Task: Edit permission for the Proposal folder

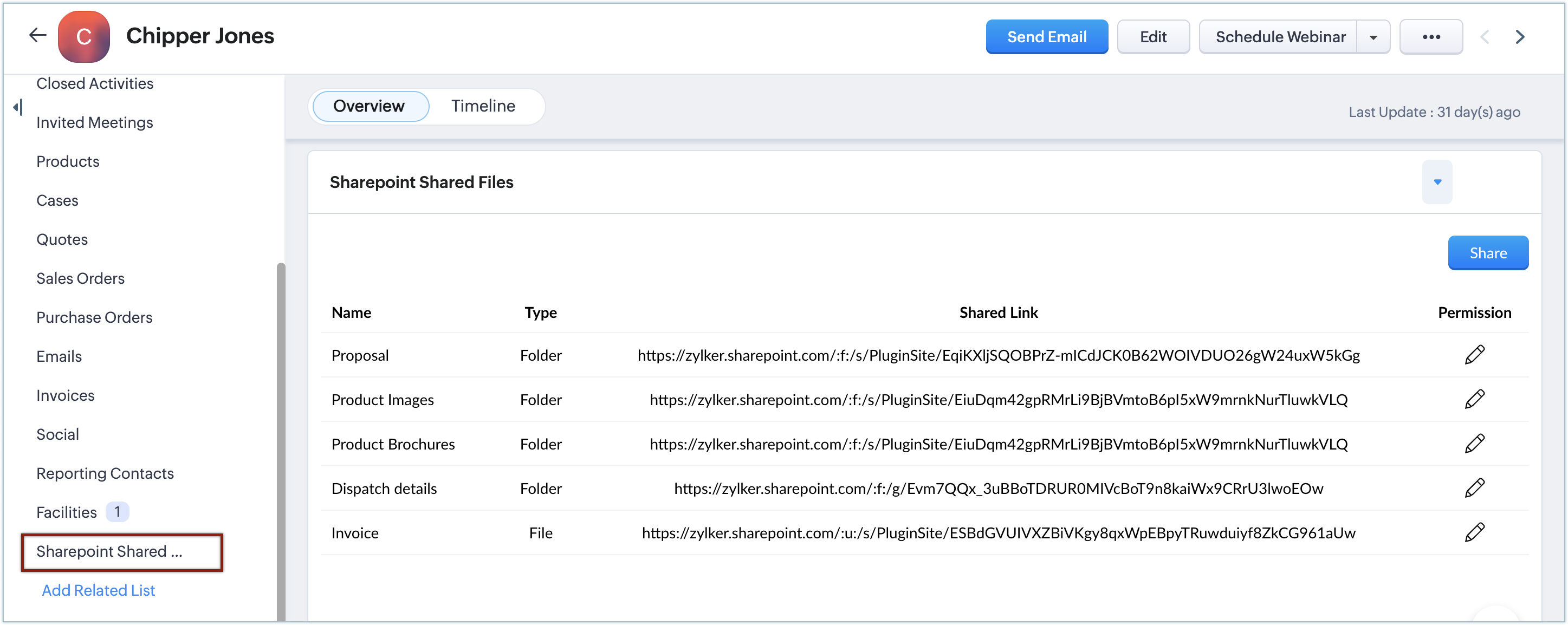Action: click(x=1474, y=355)
